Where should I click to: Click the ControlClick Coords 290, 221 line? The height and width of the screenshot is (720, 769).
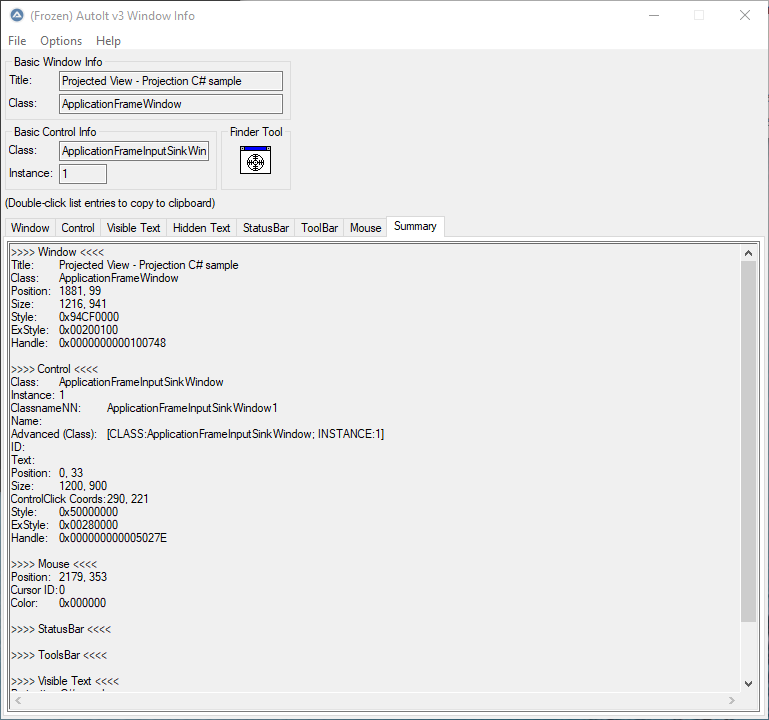(x=79, y=499)
